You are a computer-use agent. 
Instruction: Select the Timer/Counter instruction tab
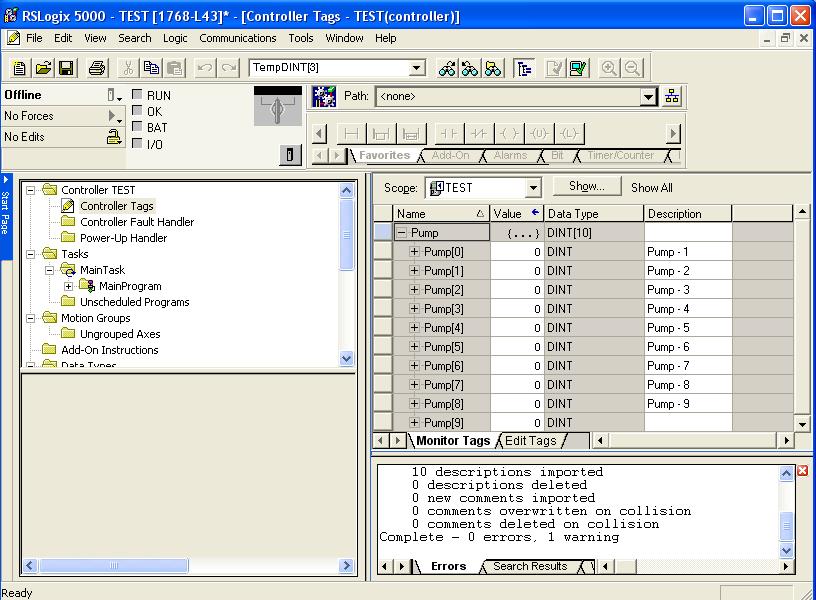coord(620,155)
